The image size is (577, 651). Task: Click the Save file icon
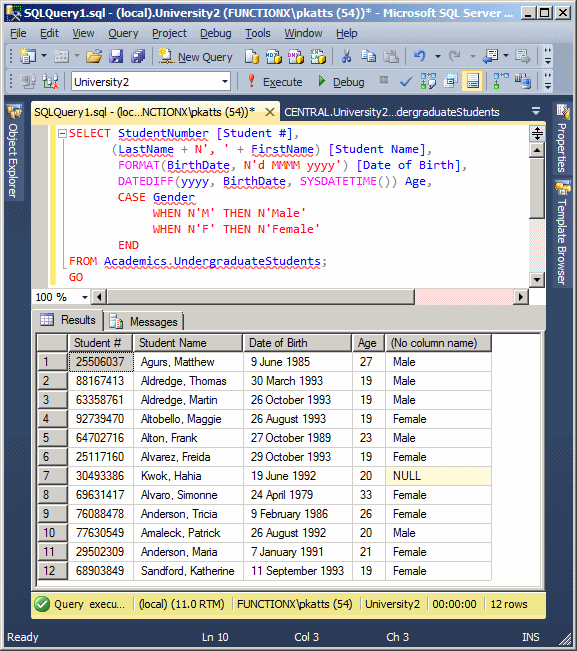(x=116, y=56)
